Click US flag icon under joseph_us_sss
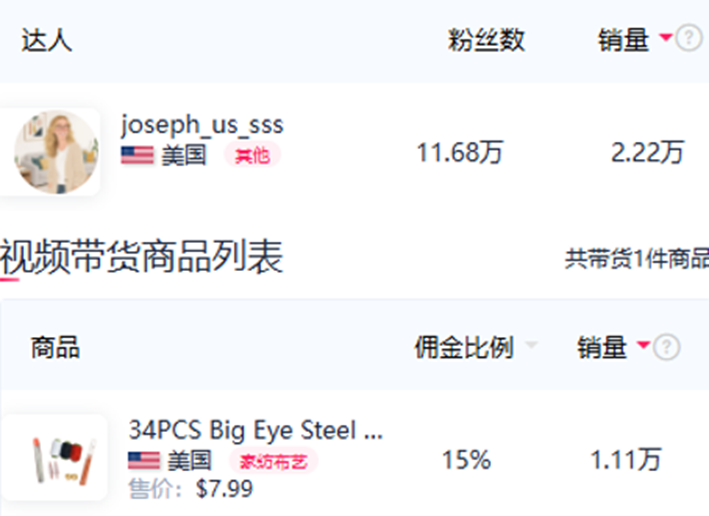Image resolution: width=709 pixels, height=516 pixels. 137,156
